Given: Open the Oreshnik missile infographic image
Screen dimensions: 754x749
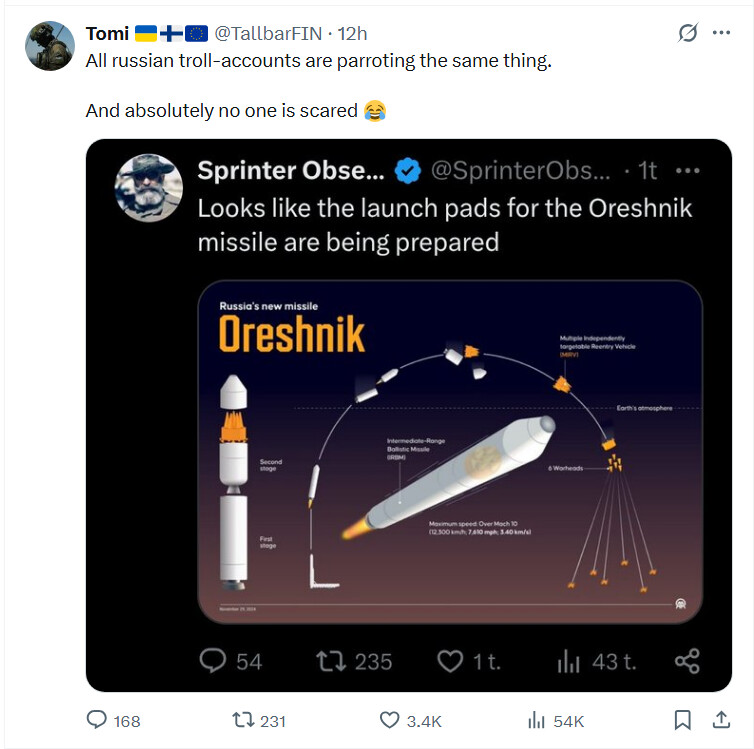Looking at the screenshot, I should point(450,452).
